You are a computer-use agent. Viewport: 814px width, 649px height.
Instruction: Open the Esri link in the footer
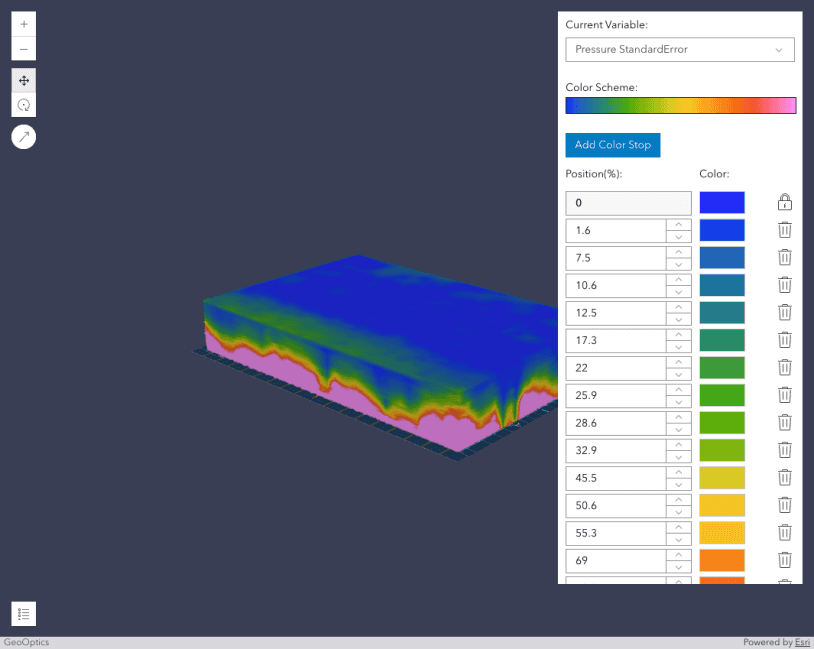tap(801, 642)
